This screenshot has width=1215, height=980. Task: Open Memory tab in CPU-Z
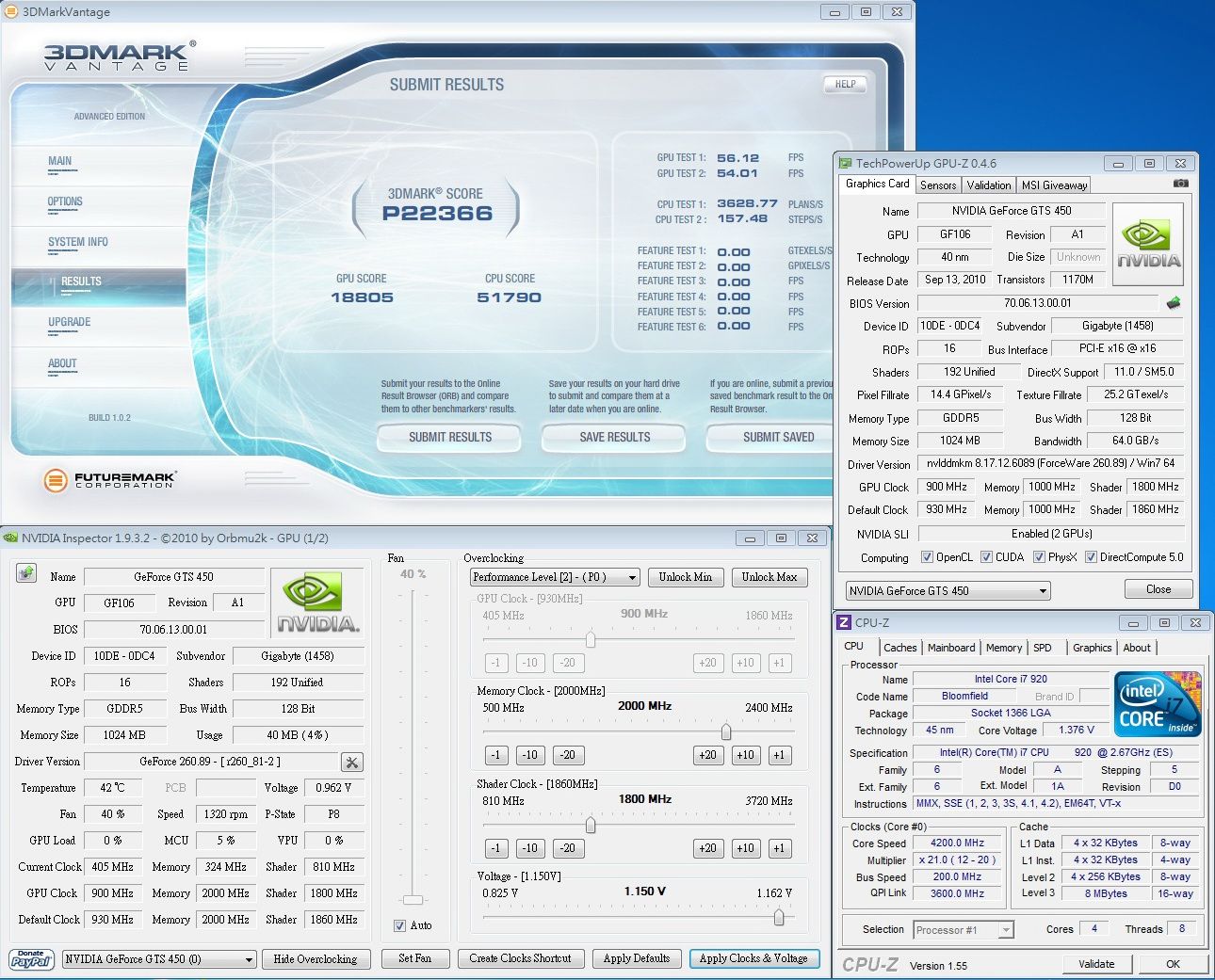point(1004,648)
